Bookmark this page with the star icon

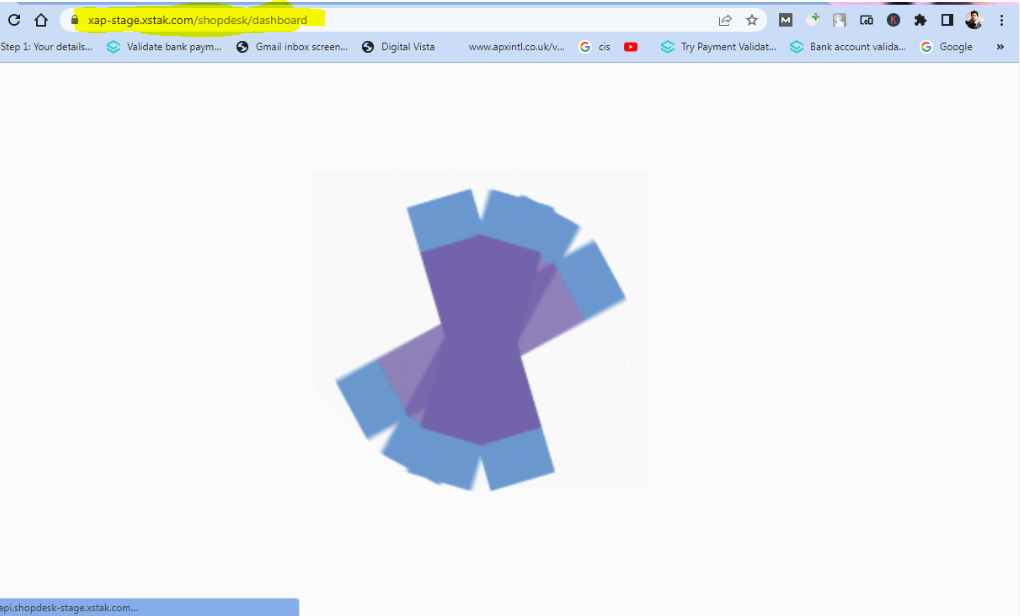(x=752, y=20)
